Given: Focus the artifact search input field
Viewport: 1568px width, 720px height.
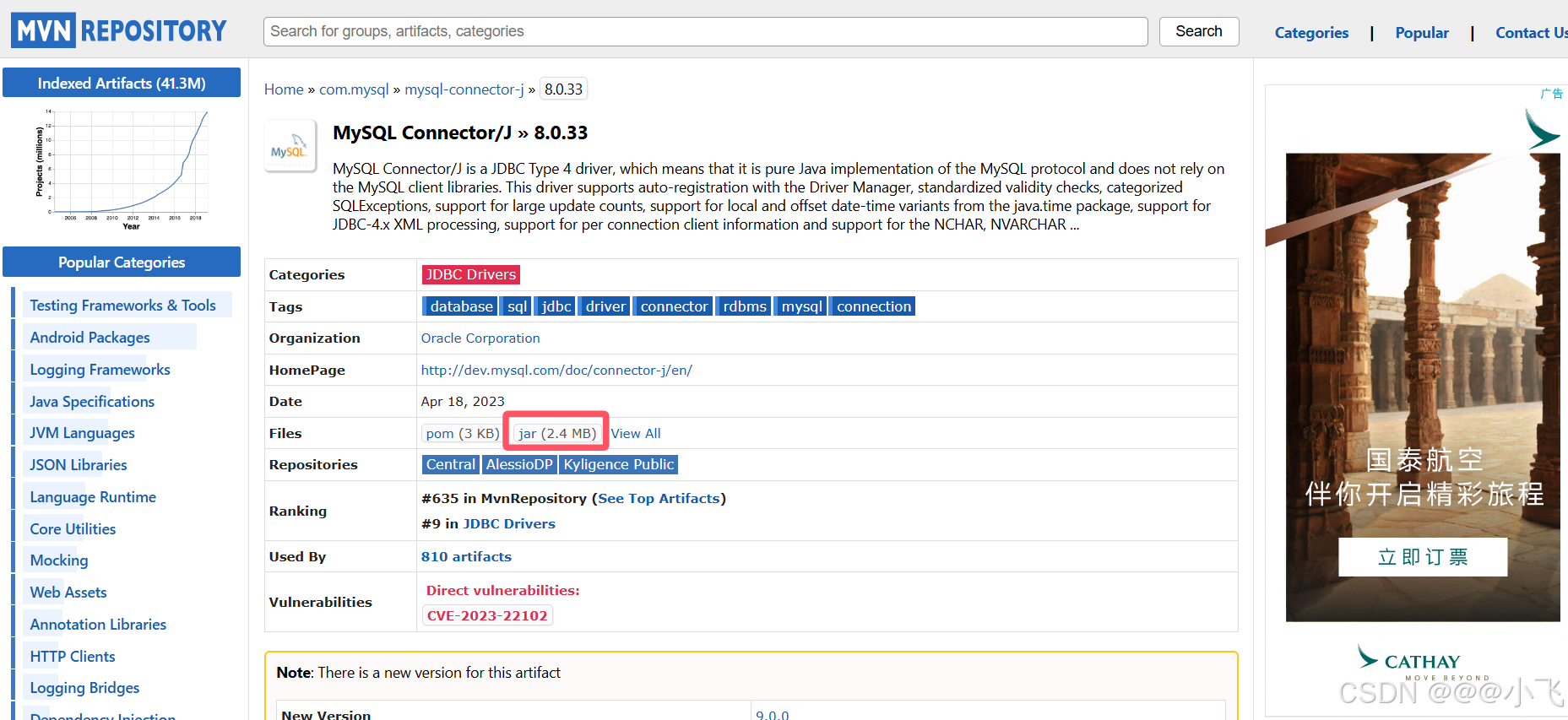Looking at the screenshot, I should (705, 31).
